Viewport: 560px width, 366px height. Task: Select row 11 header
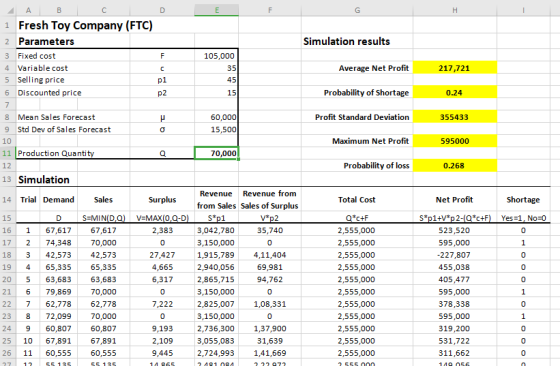click(x=7, y=153)
